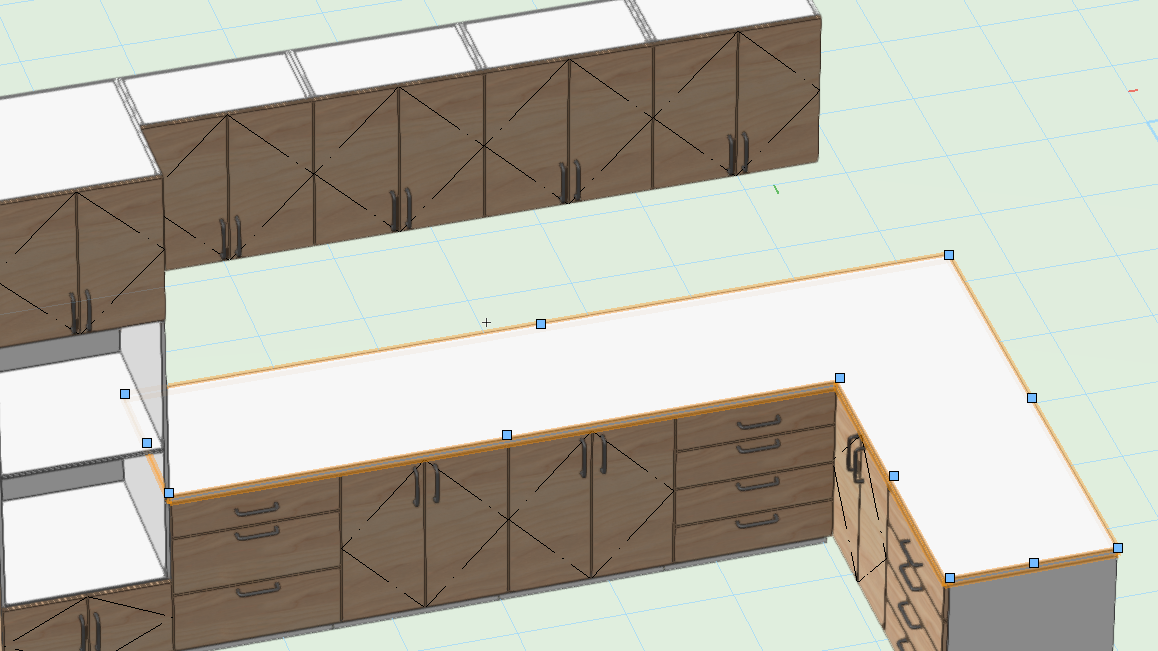Click the mid-edge handle on the countertop's back edge
The height and width of the screenshot is (651, 1158).
(x=540, y=323)
